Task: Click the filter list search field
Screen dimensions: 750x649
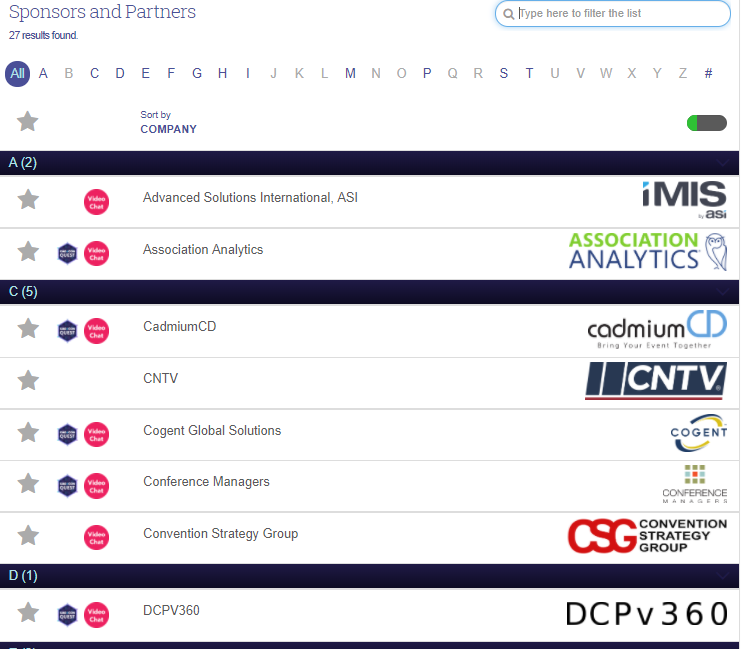Action: tap(613, 13)
